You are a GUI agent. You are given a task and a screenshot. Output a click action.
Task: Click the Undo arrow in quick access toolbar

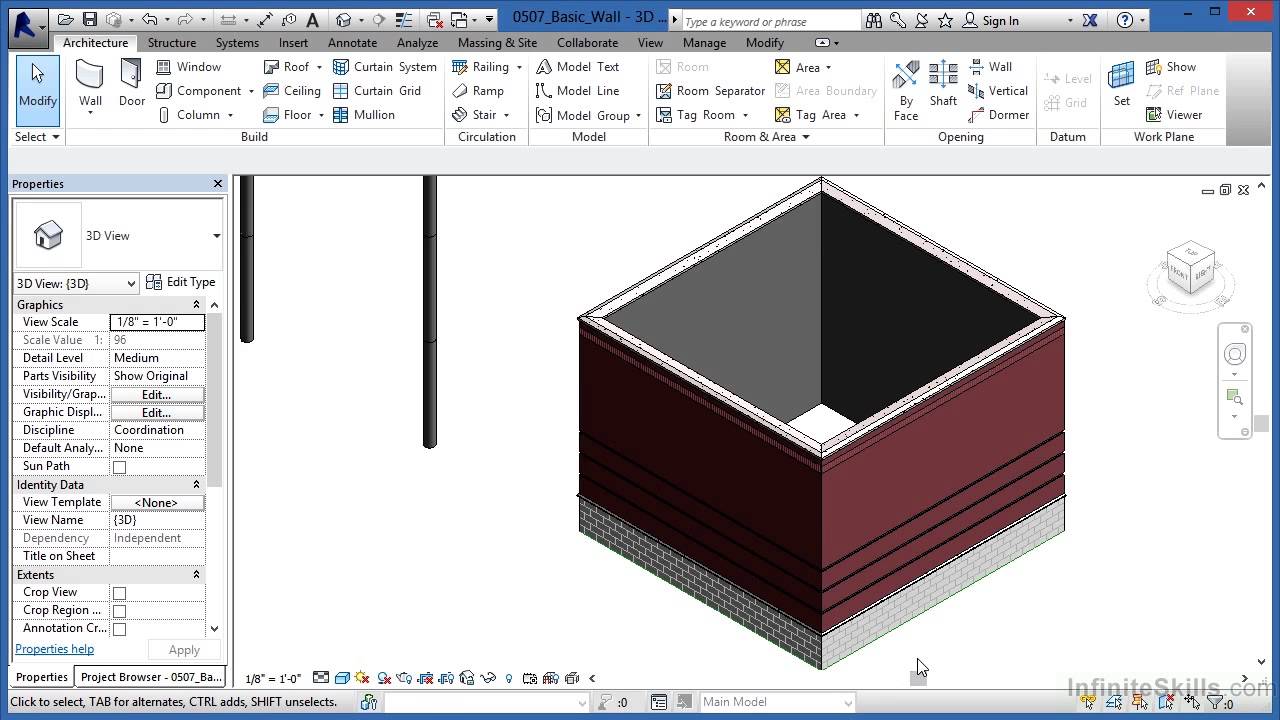click(x=149, y=19)
